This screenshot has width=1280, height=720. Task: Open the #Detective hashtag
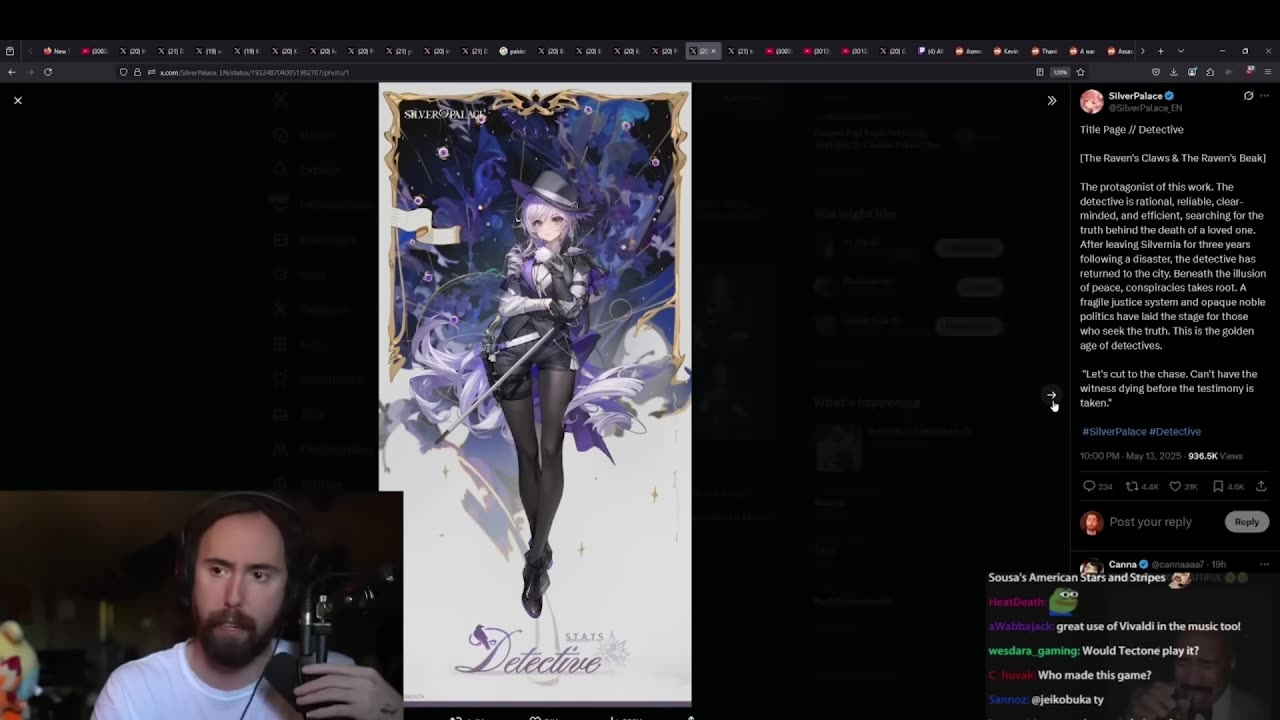coord(1175,431)
